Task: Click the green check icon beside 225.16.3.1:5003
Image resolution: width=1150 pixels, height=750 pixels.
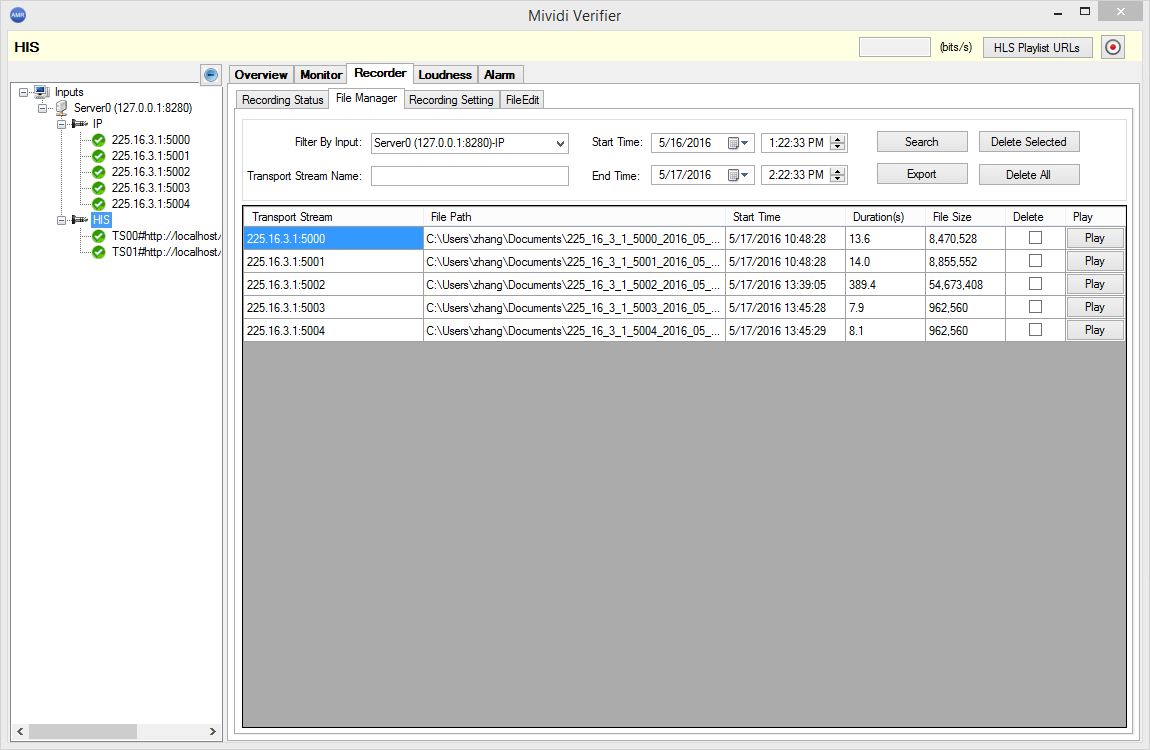Action: 99,188
